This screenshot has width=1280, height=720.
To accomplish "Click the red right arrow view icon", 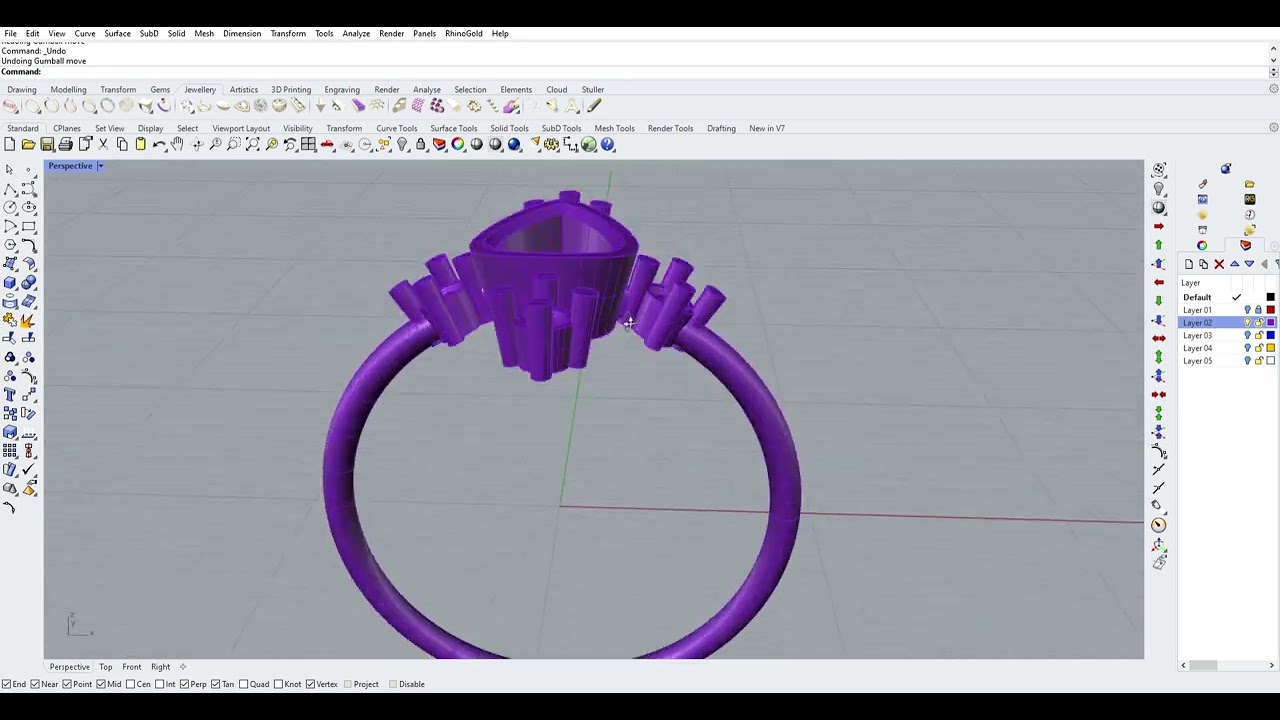I will coord(1159,227).
